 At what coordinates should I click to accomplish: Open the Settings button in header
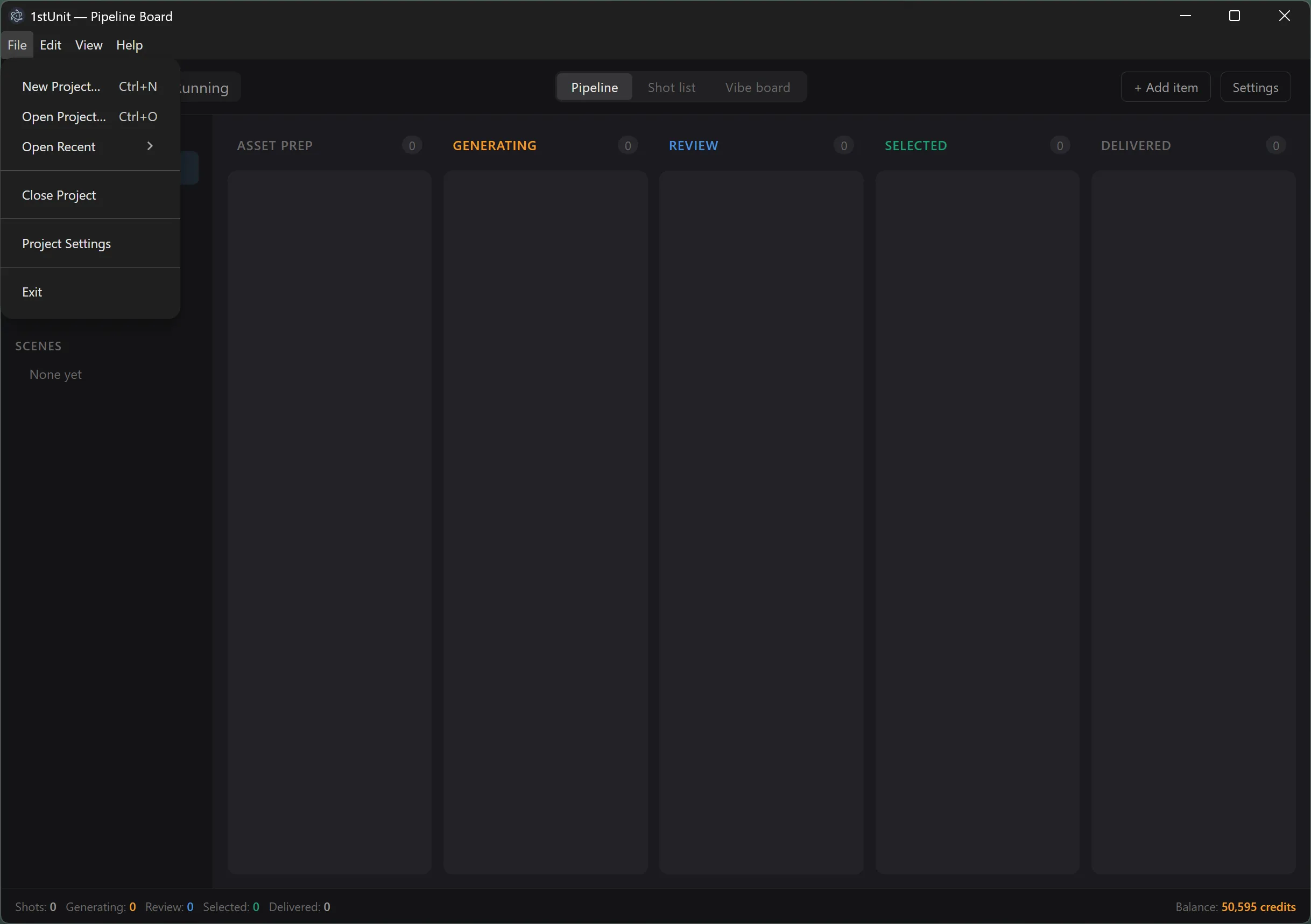[1255, 87]
